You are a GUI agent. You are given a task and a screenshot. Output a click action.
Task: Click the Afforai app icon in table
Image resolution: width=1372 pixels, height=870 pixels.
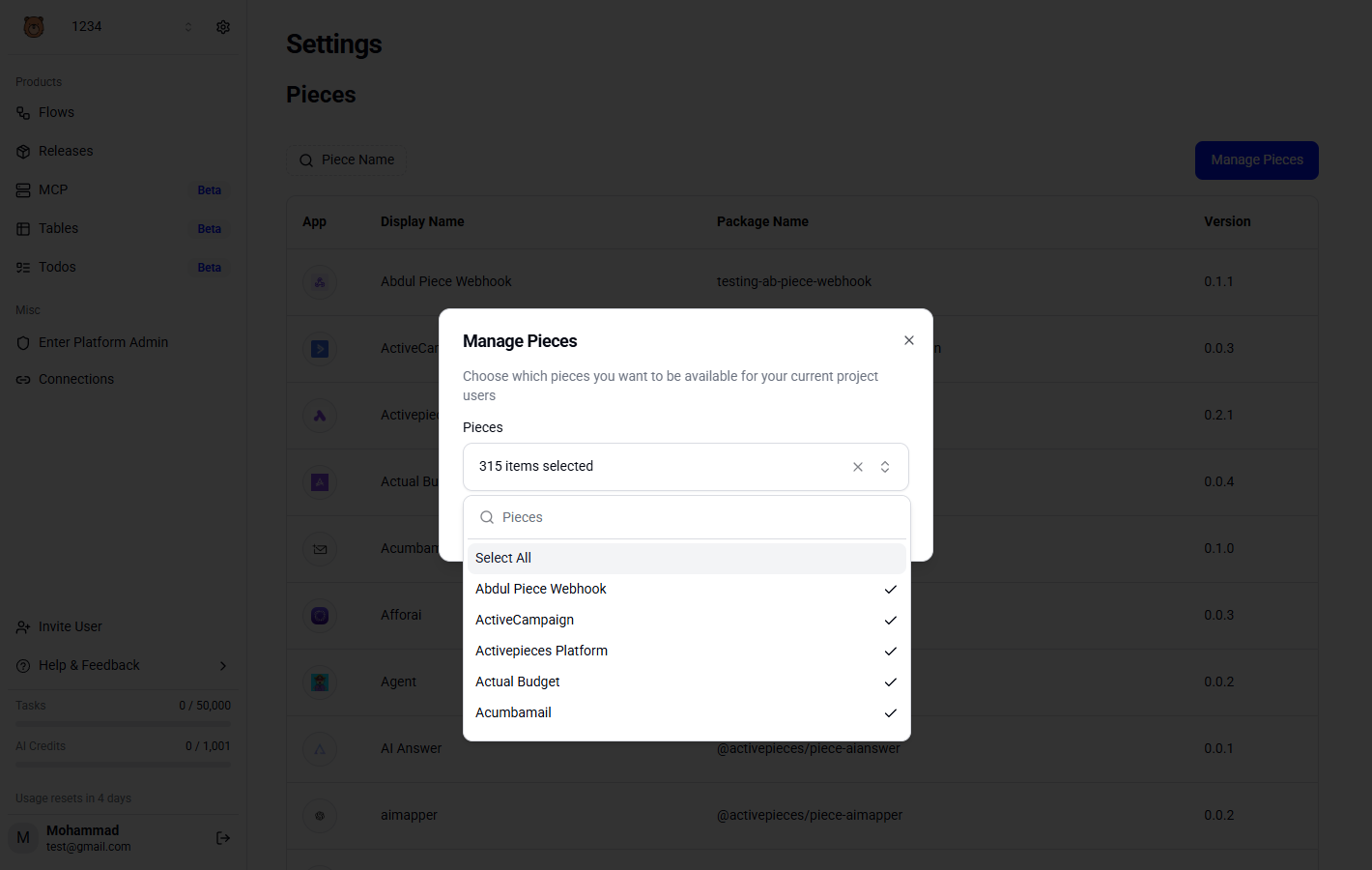pyautogui.click(x=320, y=616)
